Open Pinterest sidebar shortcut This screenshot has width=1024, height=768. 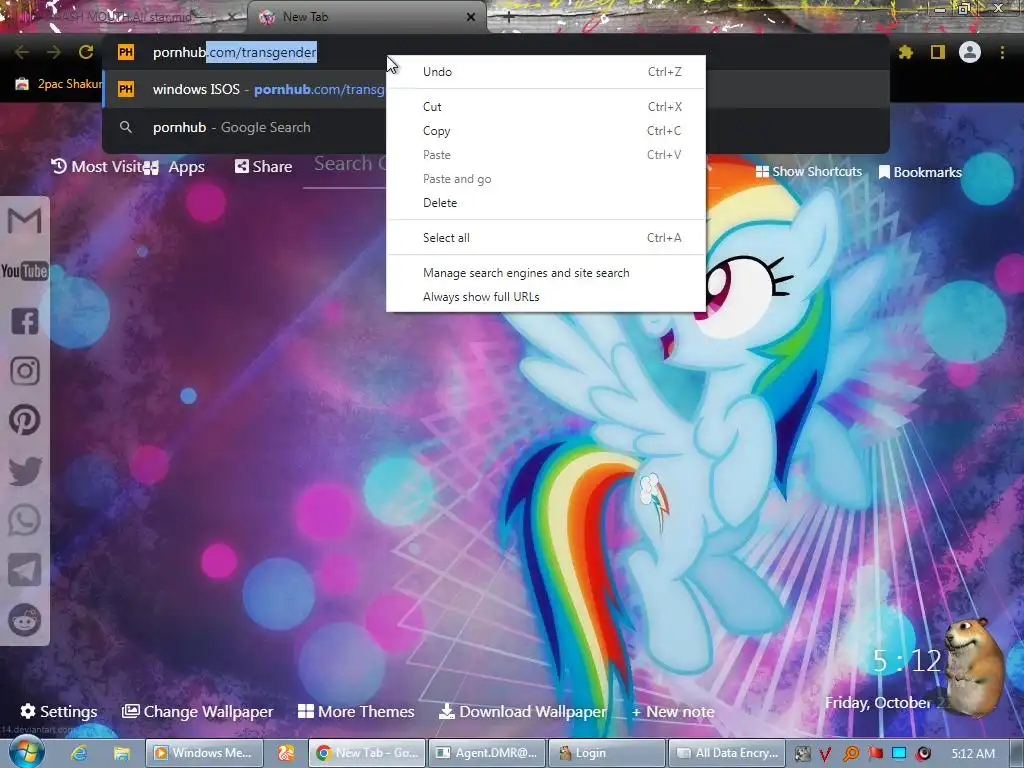[x=25, y=420]
